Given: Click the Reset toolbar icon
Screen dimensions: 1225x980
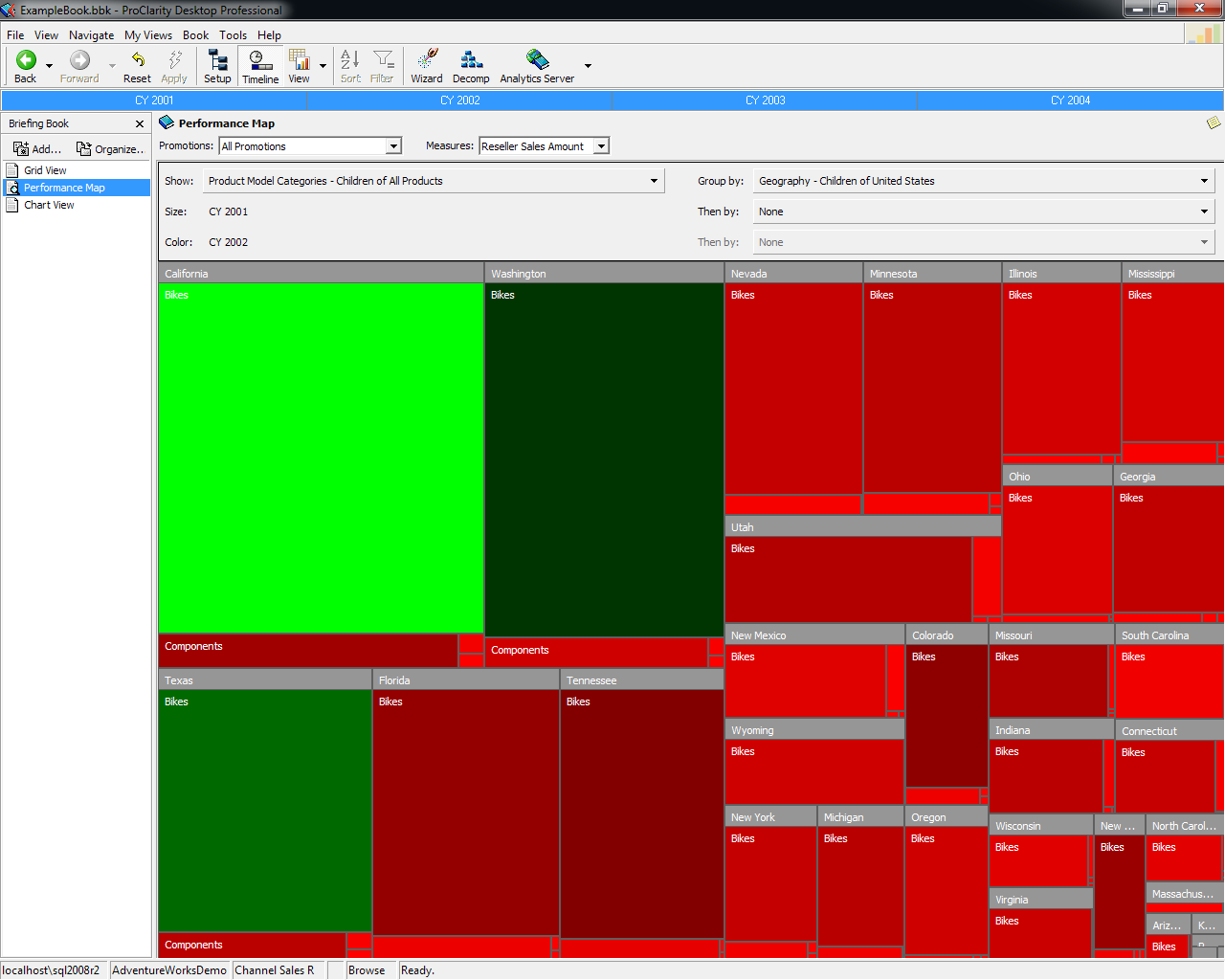Looking at the screenshot, I should [x=137, y=61].
